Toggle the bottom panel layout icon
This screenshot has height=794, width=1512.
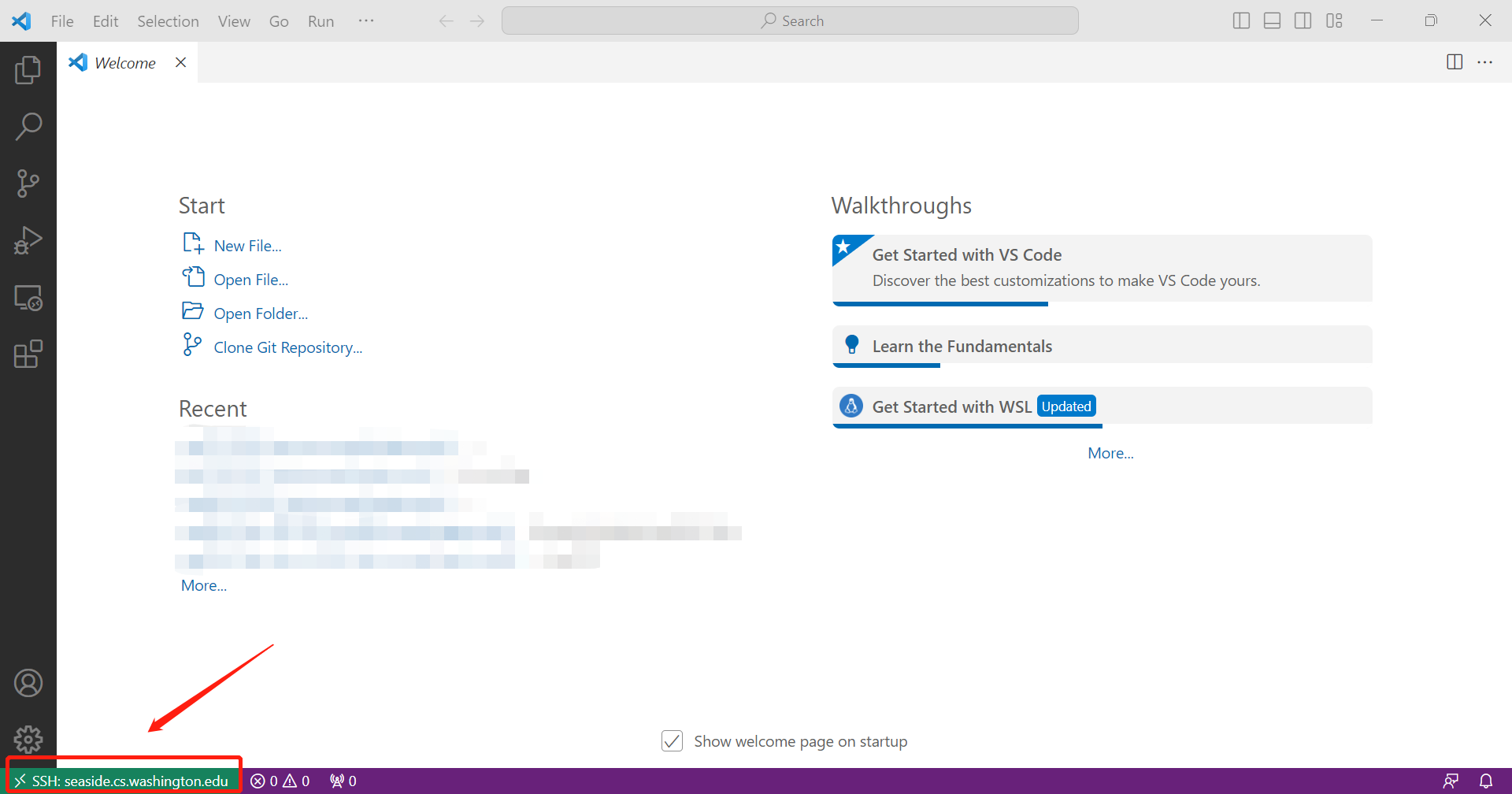tap(1272, 20)
